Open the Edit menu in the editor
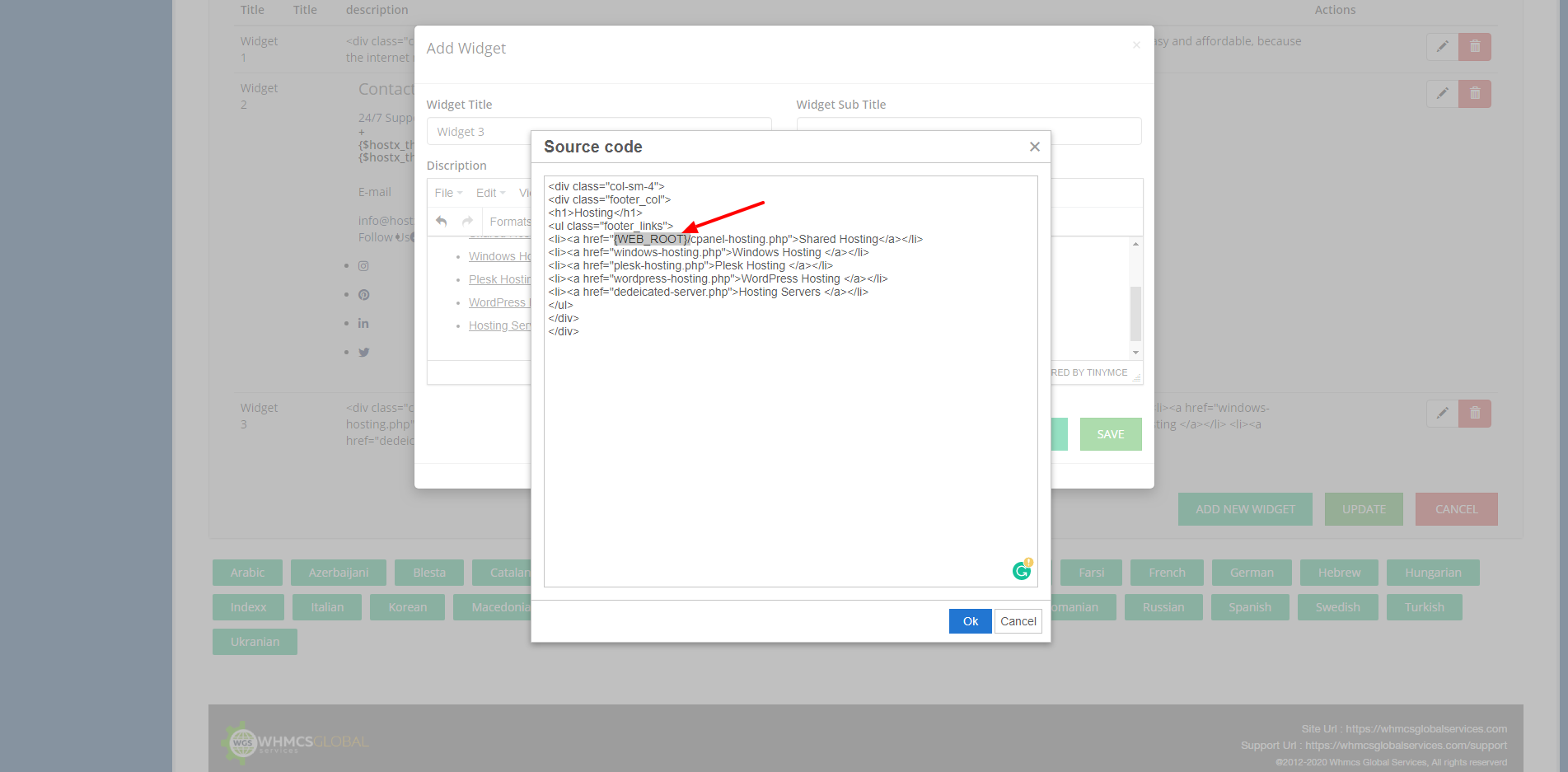The image size is (1568, 772). point(490,193)
